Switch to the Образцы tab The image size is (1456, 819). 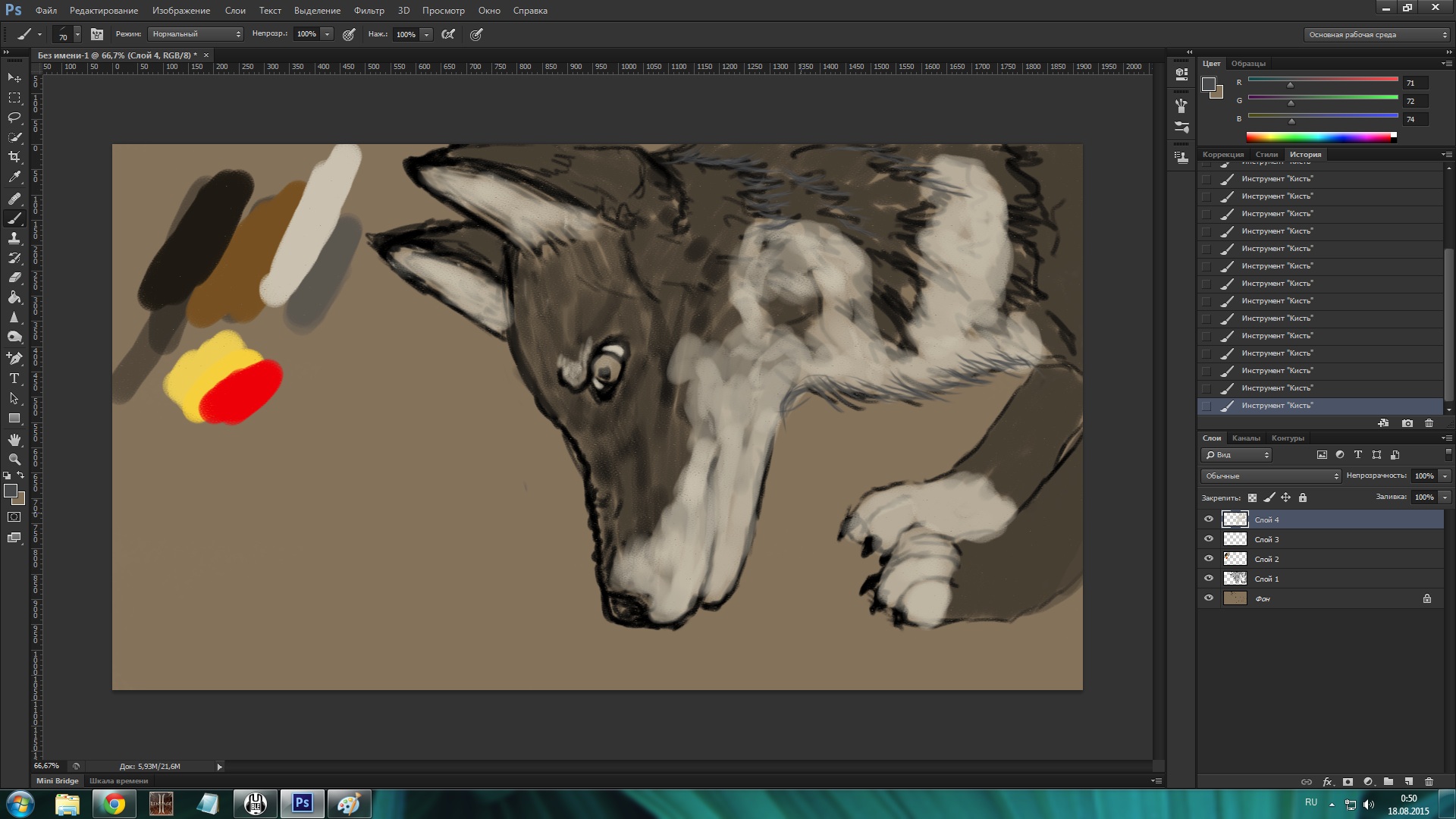[x=1248, y=64]
